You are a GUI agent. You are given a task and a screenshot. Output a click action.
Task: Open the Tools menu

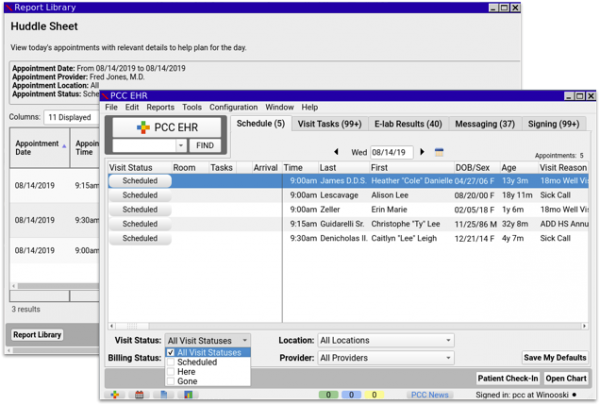pyautogui.click(x=192, y=107)
